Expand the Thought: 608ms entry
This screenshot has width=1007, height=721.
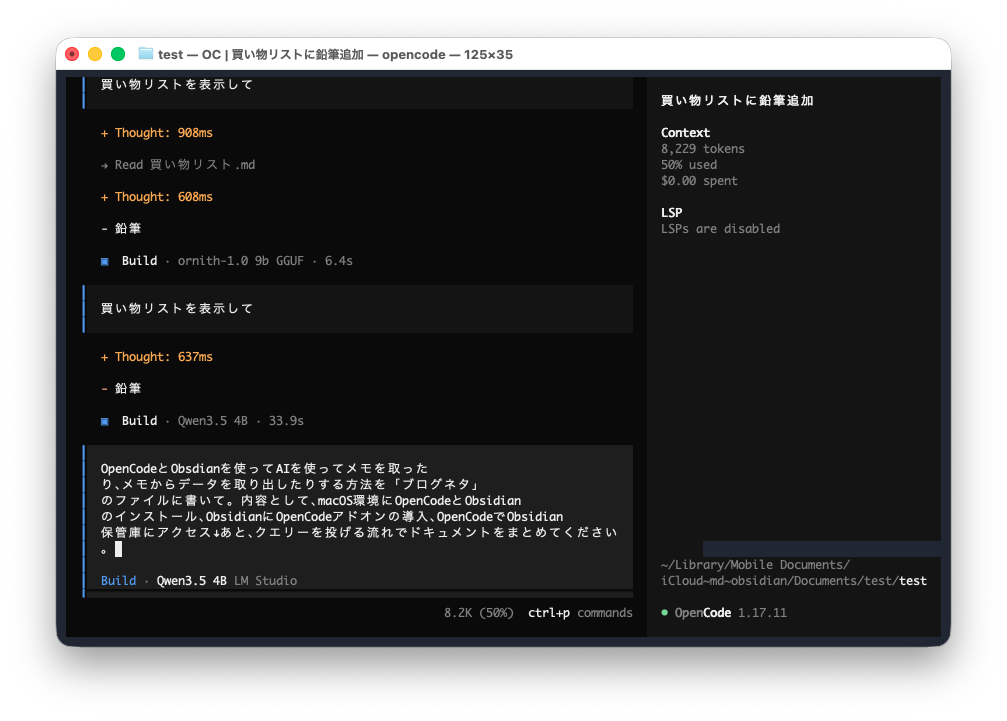[x=157, y=197]
